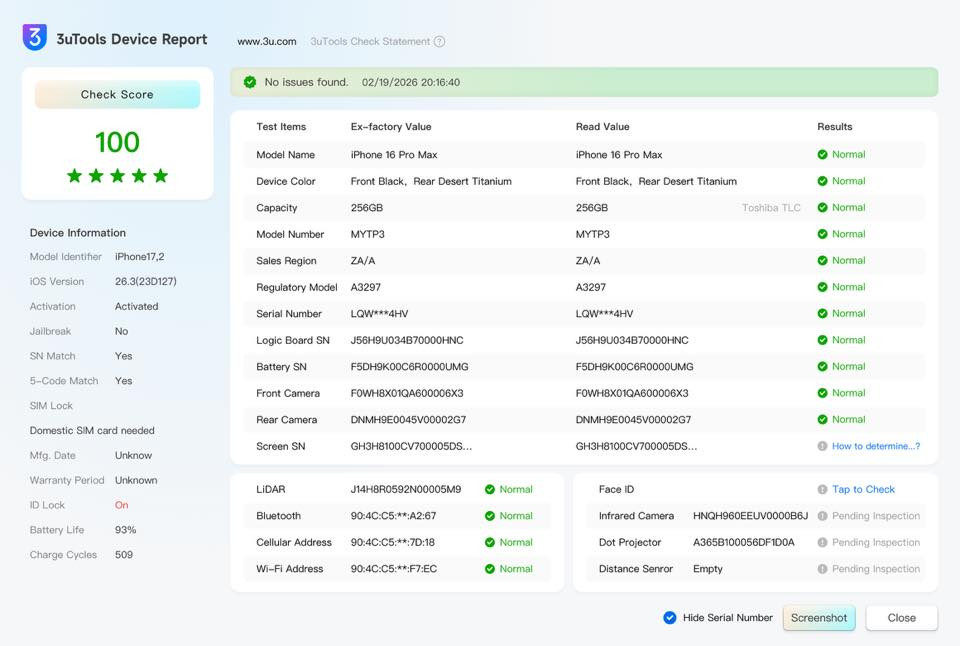Image resolution: width=960 pixels, height=646 pixels.
Task: Click the Pending Inspection icon for Infrared Camera
Action: tap(822, 516)
